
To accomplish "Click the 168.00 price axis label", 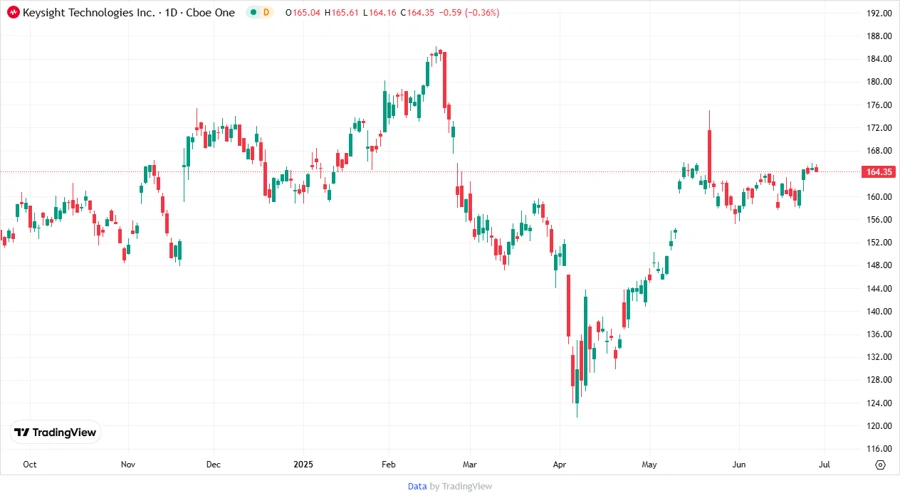I will (879, 151).
